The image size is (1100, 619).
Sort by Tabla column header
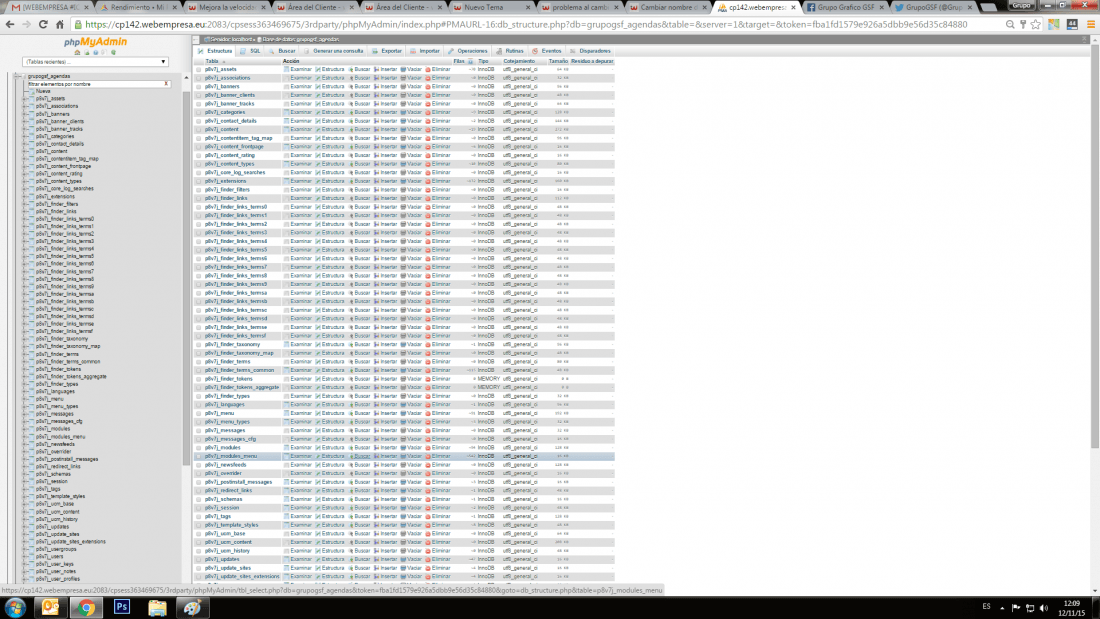[x=212, y=61]
